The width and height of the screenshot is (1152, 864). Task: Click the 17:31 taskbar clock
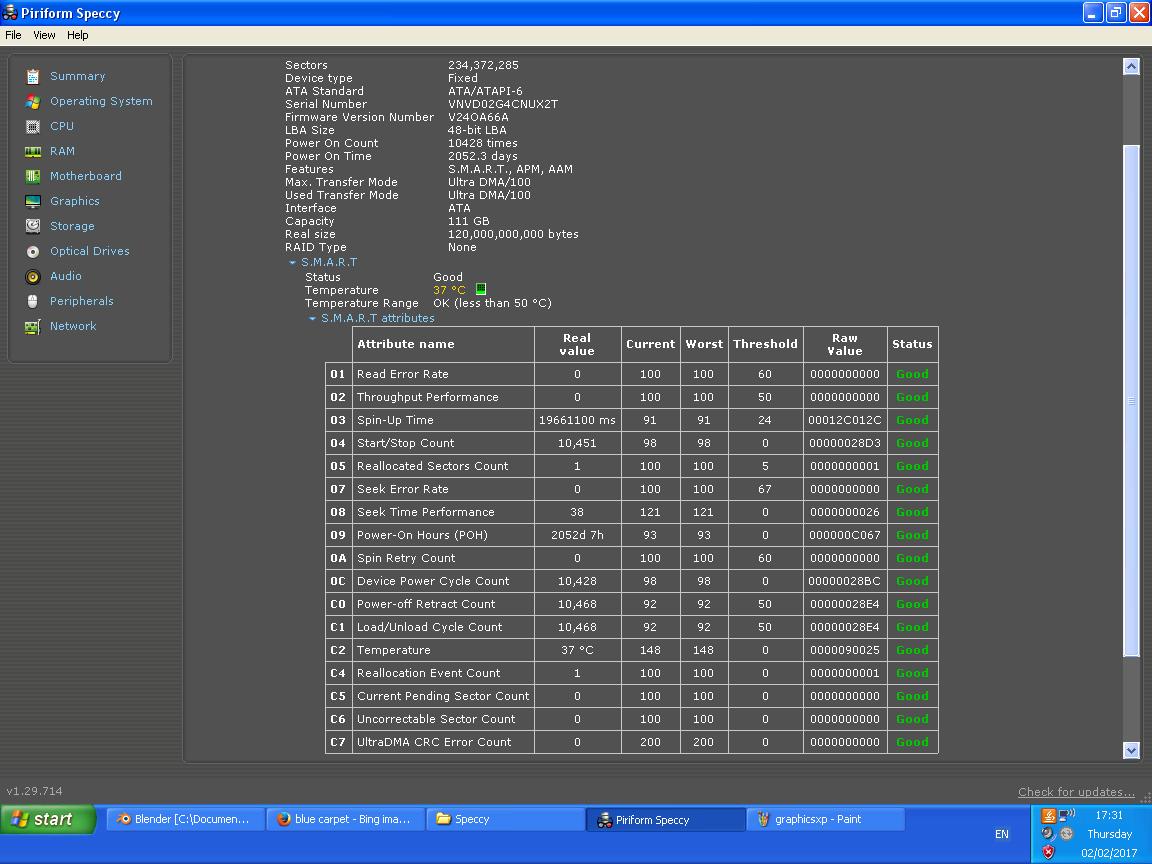coord(1109,815)
